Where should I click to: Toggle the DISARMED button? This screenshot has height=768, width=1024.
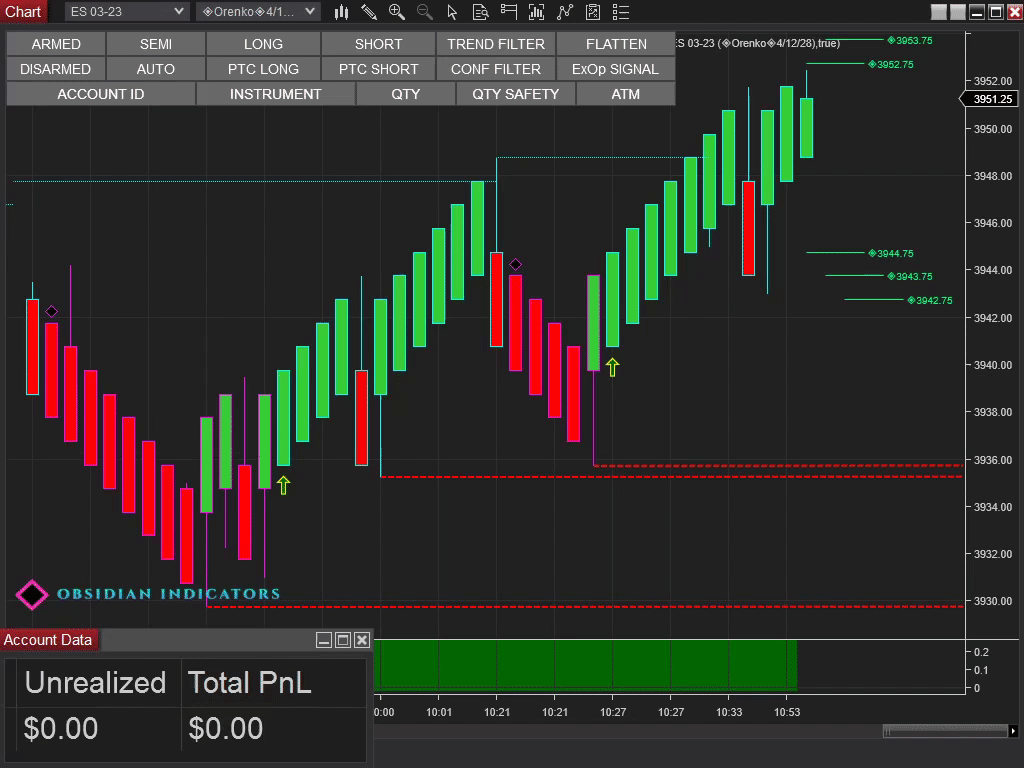[56, 69]
